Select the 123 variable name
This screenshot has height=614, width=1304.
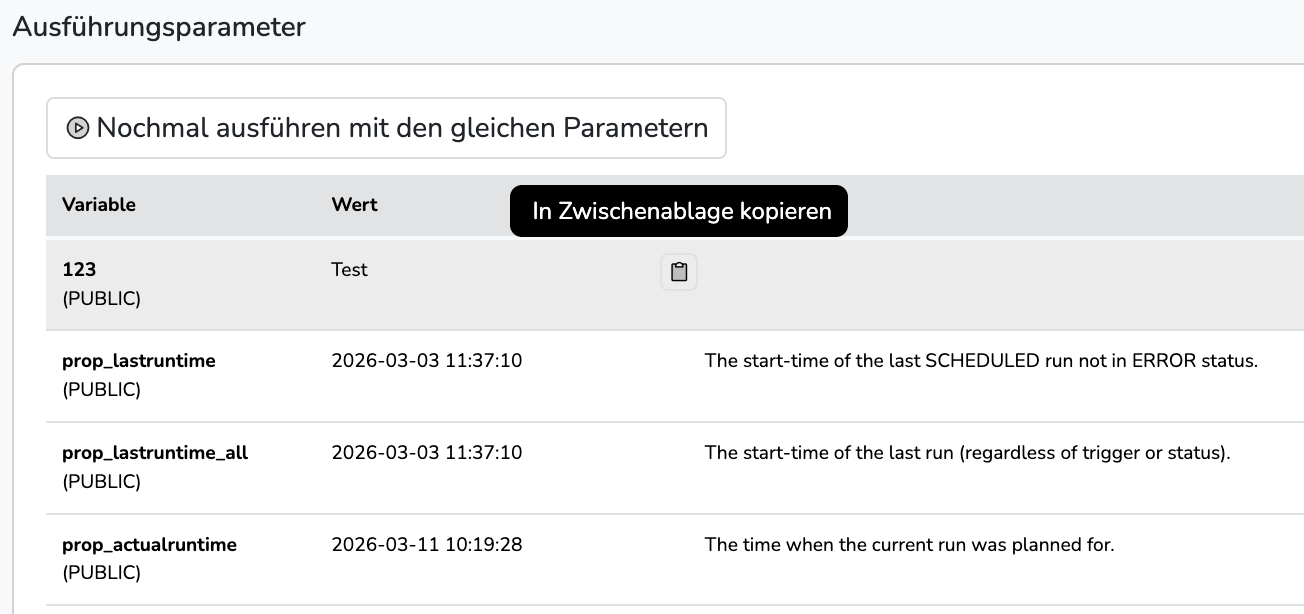pyautogui.click(x=79, y=269)
